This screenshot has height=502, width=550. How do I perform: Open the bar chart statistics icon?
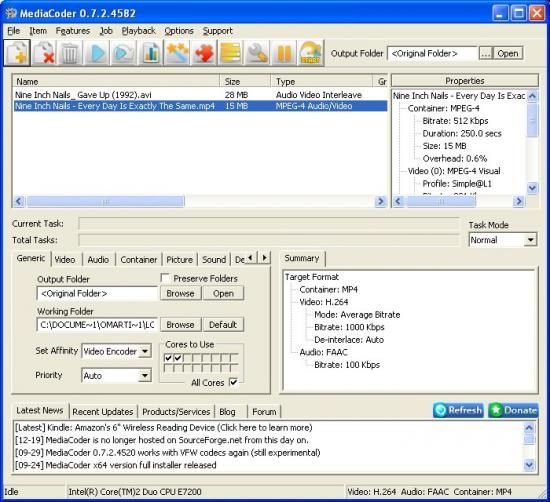coord(150,53)
